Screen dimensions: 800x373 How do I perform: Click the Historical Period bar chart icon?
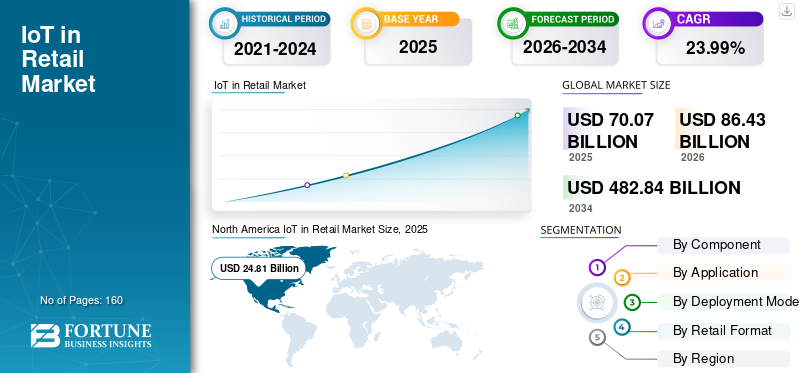click(224, 23)
